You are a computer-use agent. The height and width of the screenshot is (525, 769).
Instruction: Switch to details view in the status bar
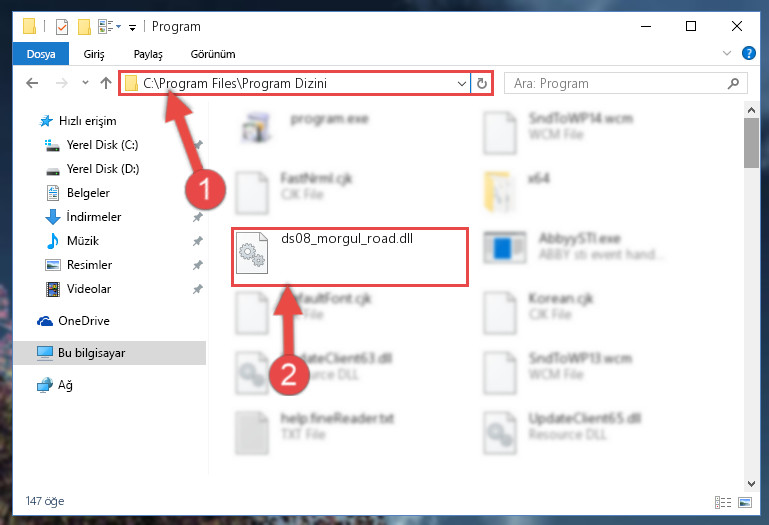pos(723,502)
